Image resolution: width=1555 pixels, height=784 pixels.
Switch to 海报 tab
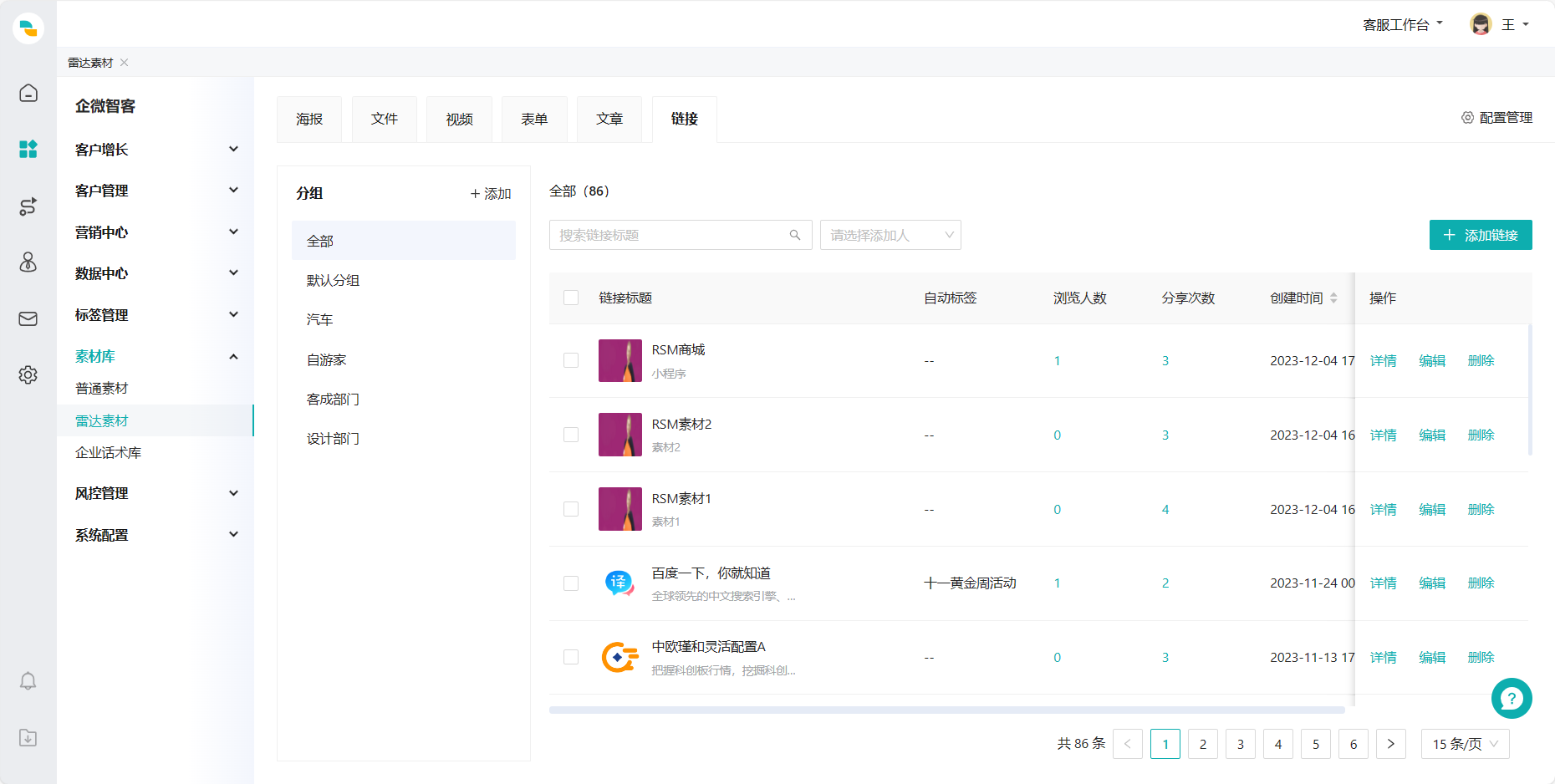click(x=309, y=120)
